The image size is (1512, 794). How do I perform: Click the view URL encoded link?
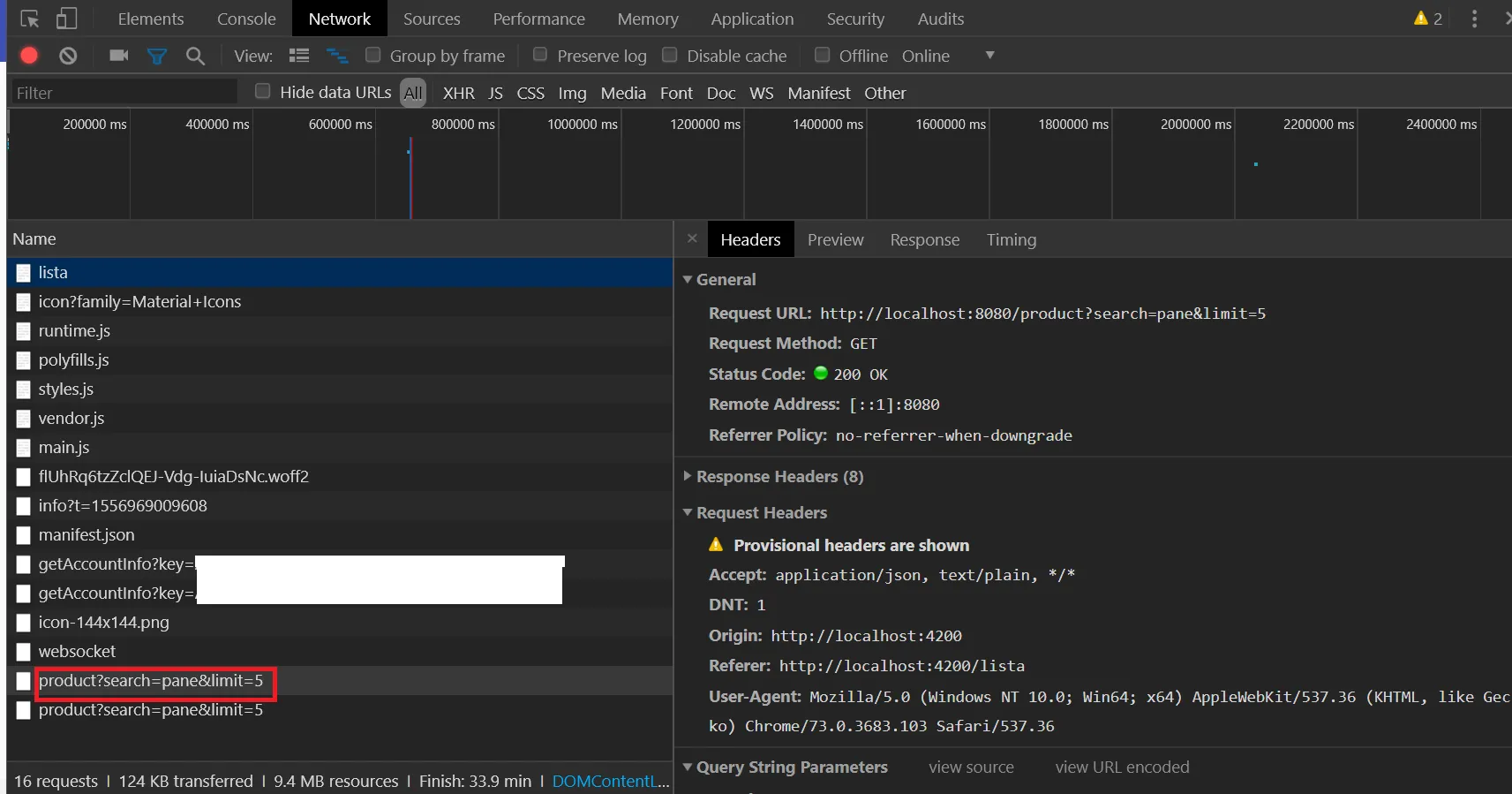click(x=1122, y=767)
